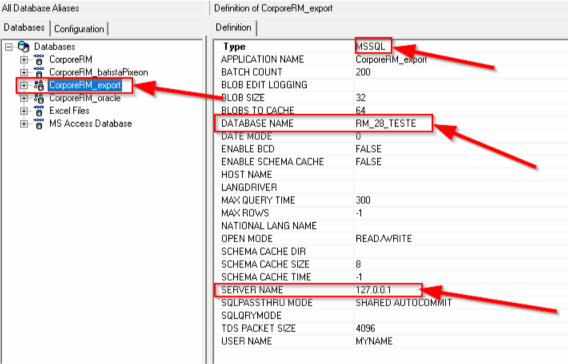
Task: Click the SCHEMA CACHE SIZE value 8
Action: point(358,264)
